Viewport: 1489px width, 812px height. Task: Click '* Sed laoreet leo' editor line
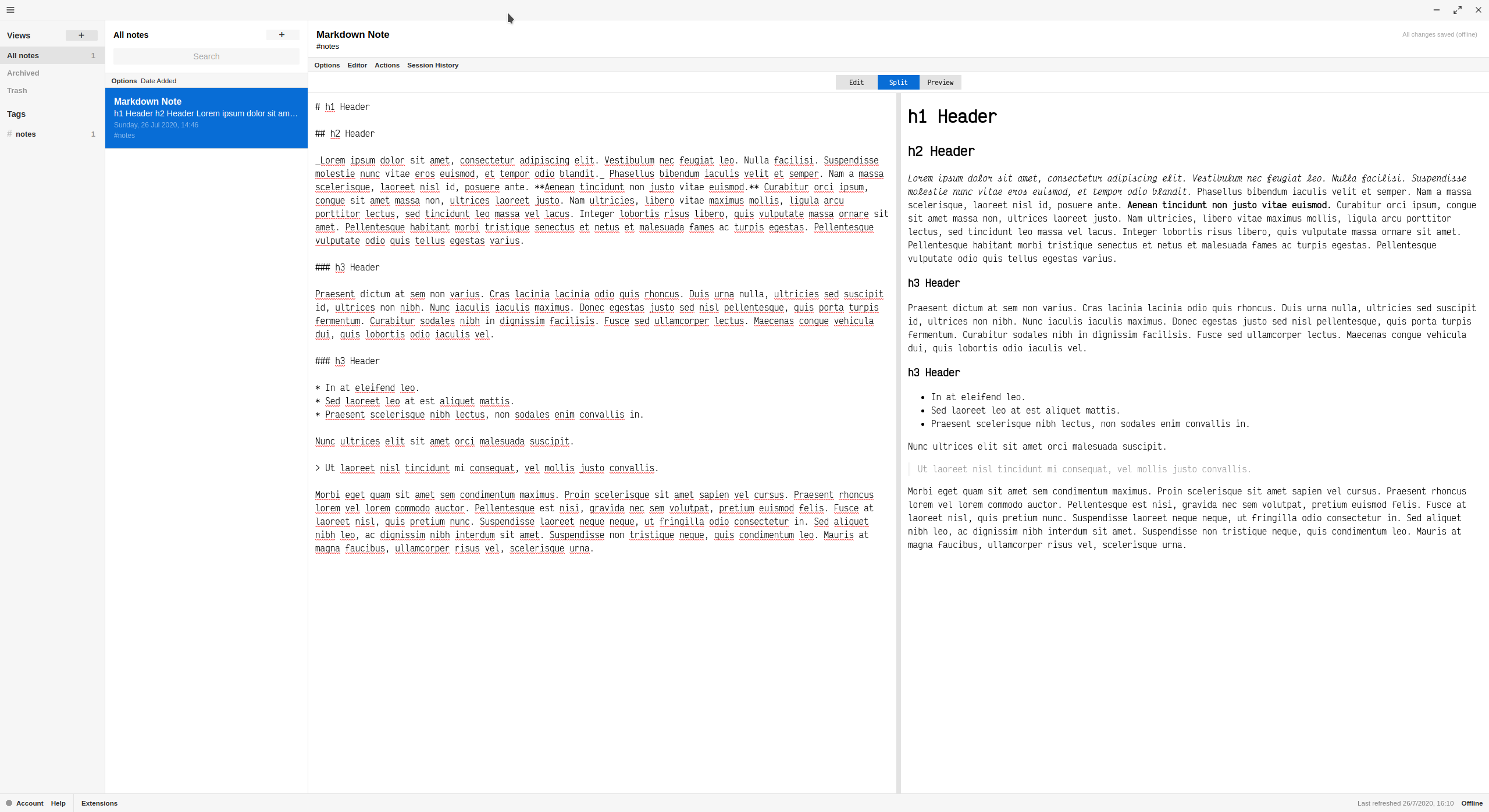[x=415, y=401]
